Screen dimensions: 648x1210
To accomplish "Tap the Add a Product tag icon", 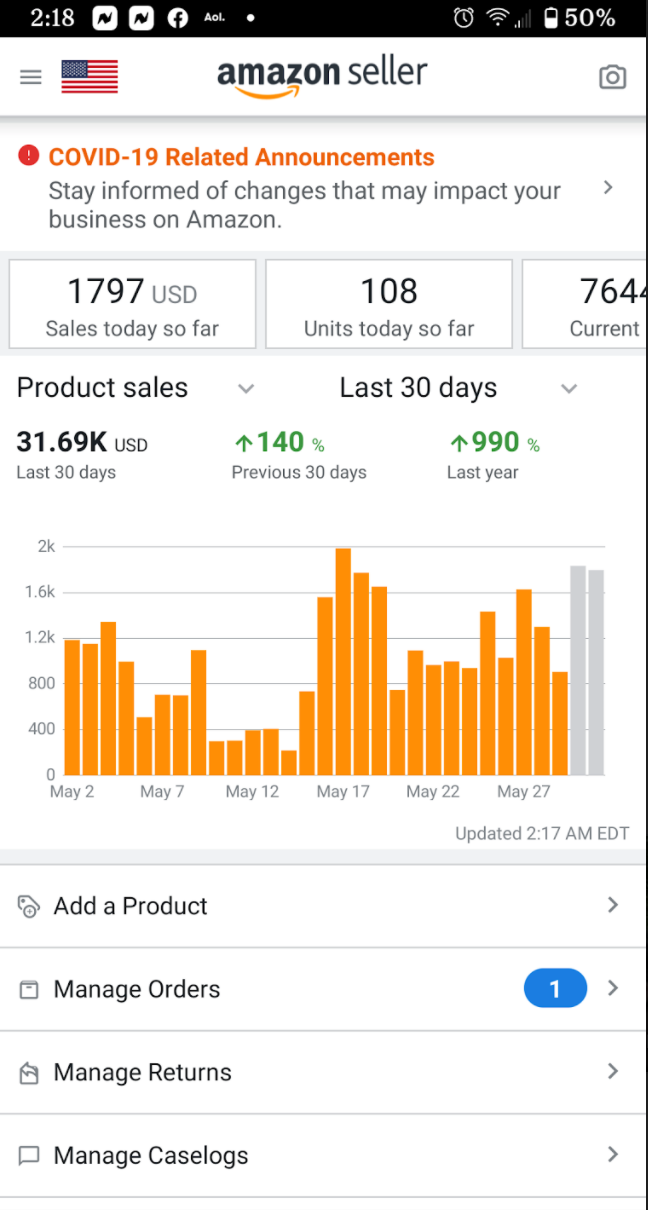I will (29, 907).
